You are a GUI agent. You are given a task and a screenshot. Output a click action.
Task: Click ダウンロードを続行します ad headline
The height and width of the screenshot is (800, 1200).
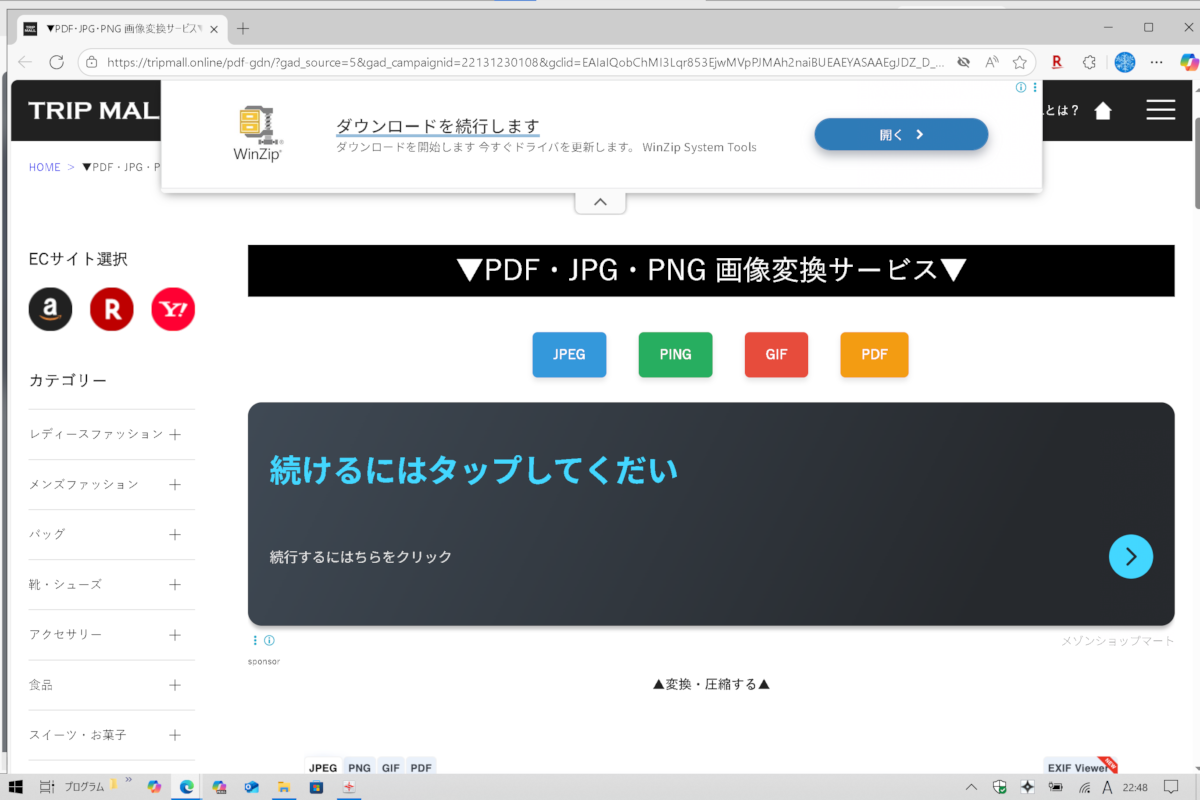coord(438,126)
